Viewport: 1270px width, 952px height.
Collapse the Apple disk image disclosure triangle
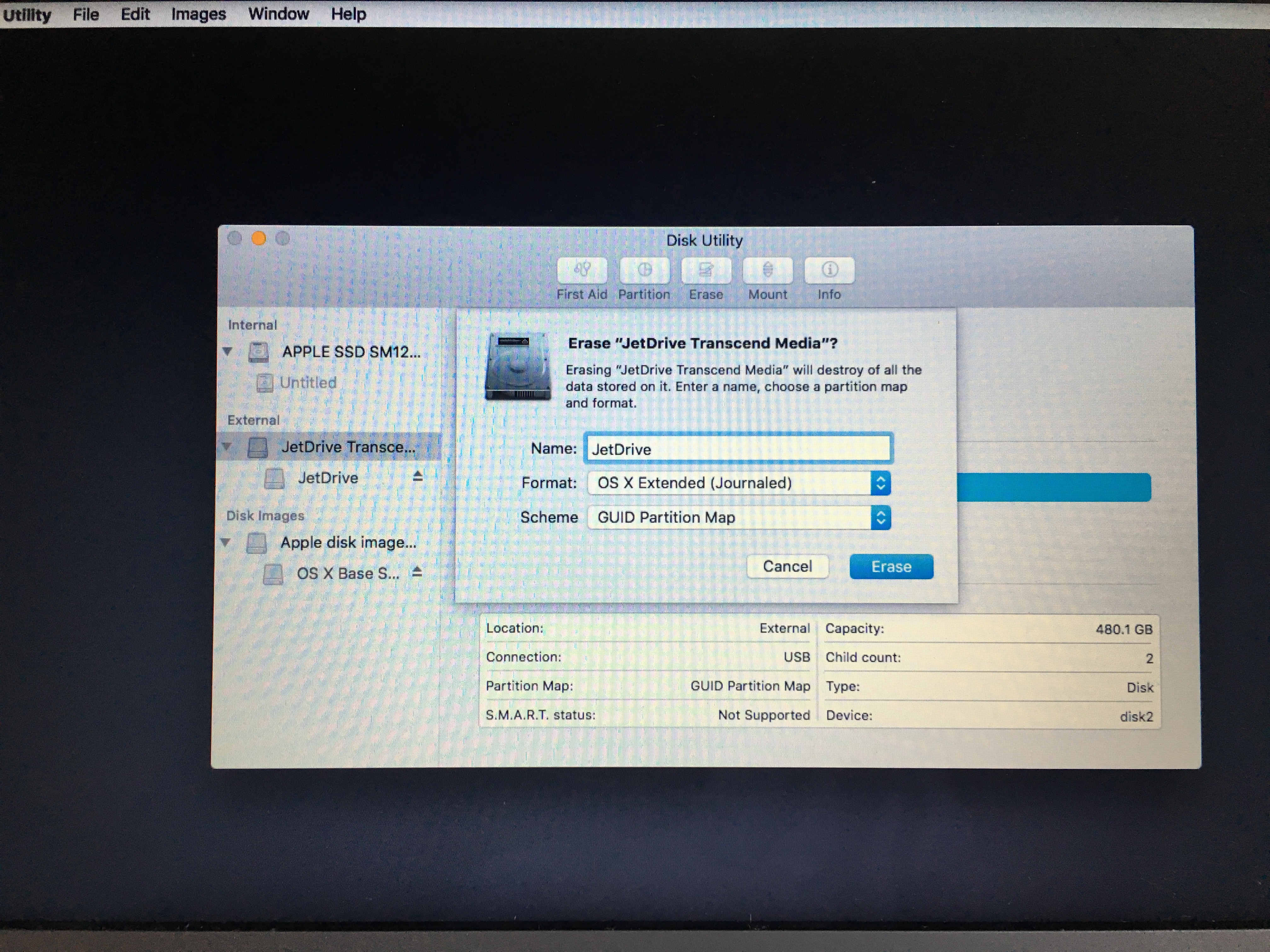pyautogui.click(x=226, y=542)
